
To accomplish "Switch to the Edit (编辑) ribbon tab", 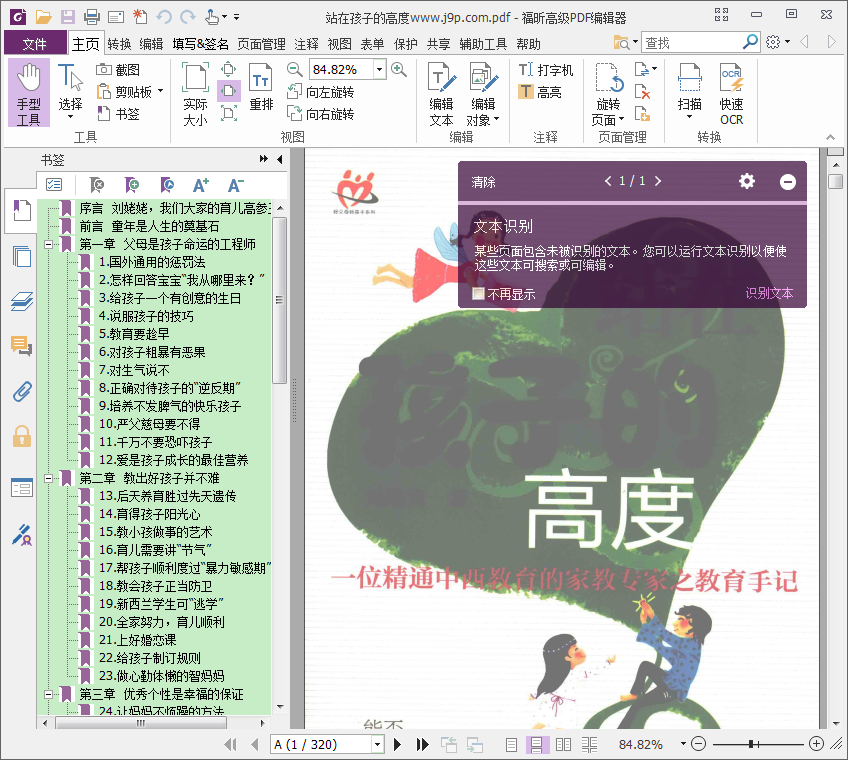I will pos(151,44).
